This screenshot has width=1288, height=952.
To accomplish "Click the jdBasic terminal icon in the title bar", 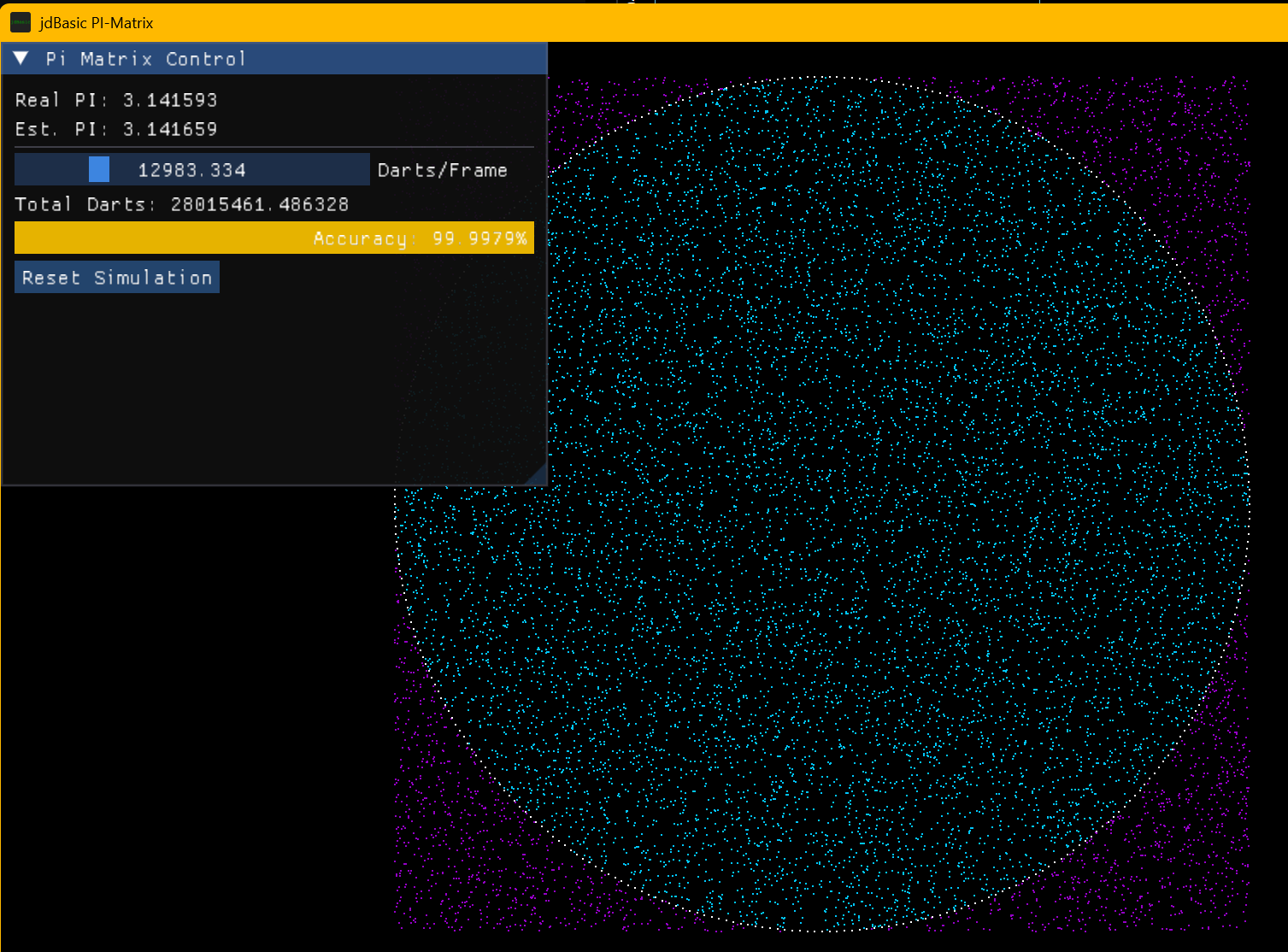I will click(20, 21).
